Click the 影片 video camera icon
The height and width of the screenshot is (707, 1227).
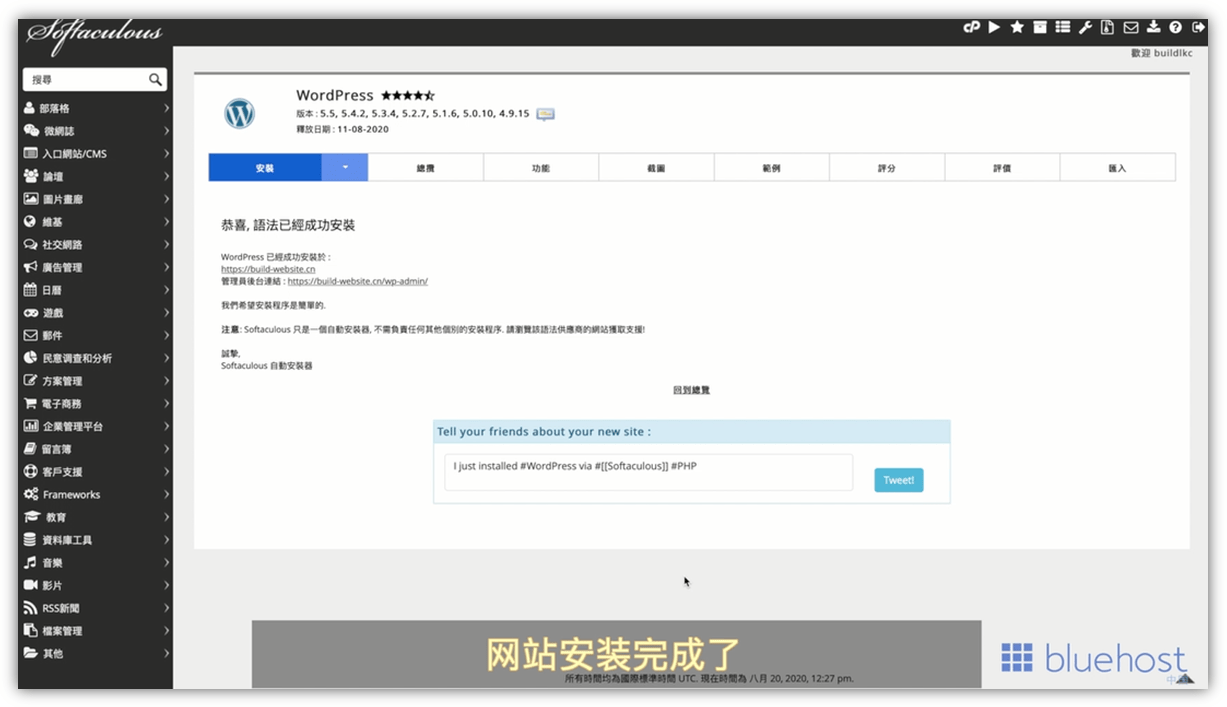[x=31, y=585]
